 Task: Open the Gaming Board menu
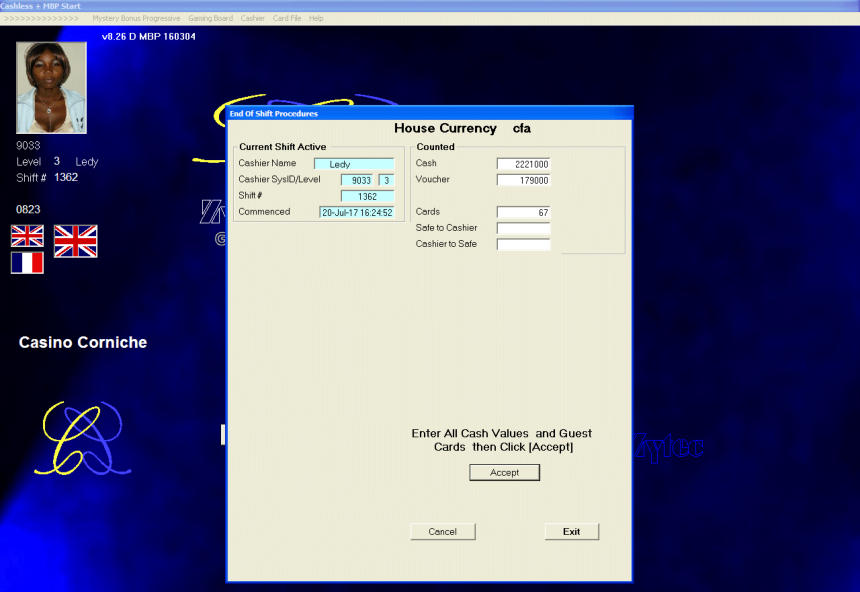tap(210, 18)
